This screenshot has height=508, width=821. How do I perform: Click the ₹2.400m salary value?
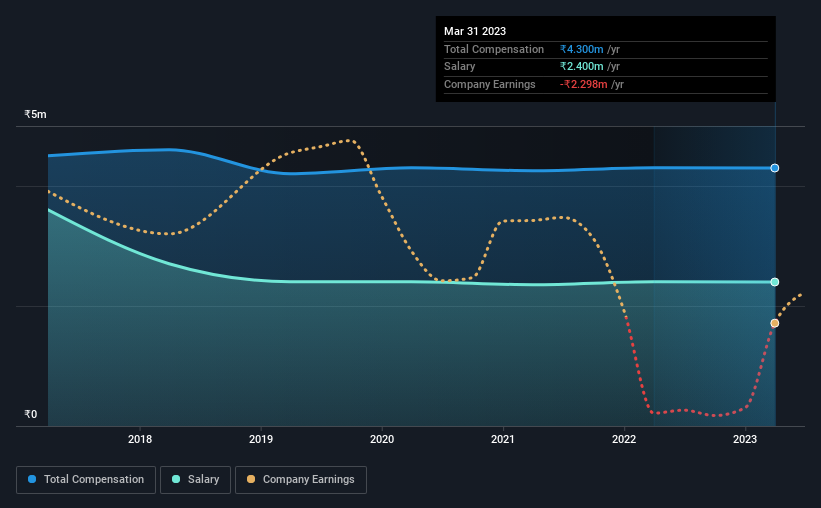(x=581, y=67)
